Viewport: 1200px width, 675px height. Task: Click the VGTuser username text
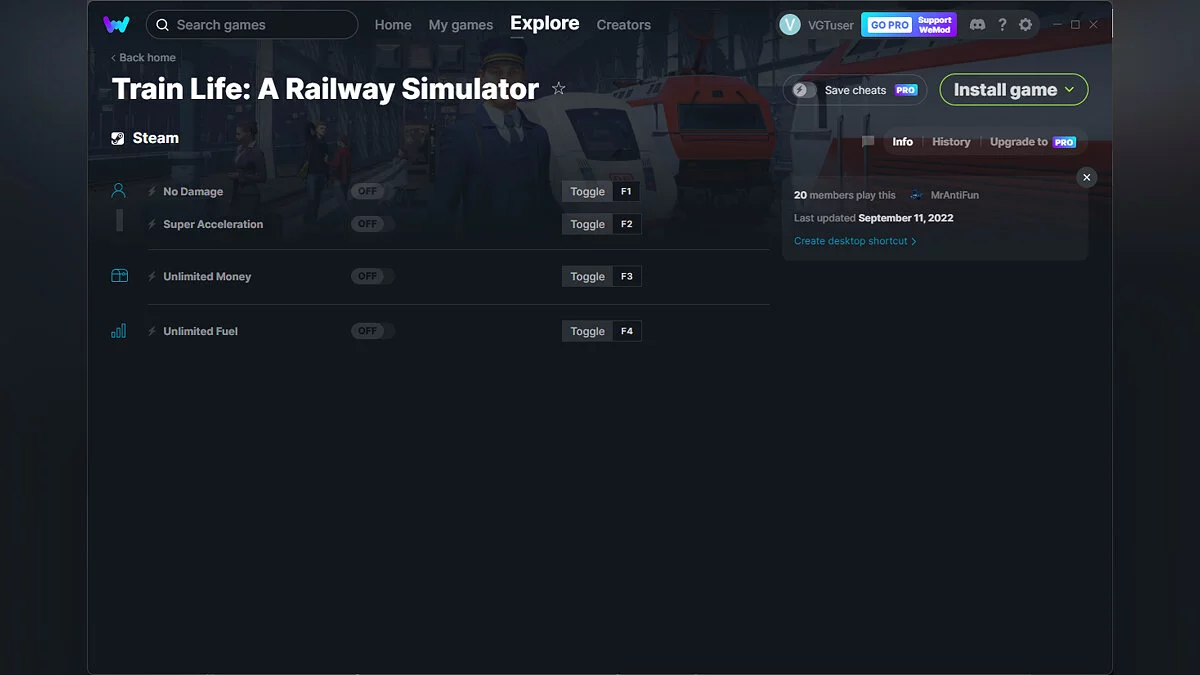(830, 25)
